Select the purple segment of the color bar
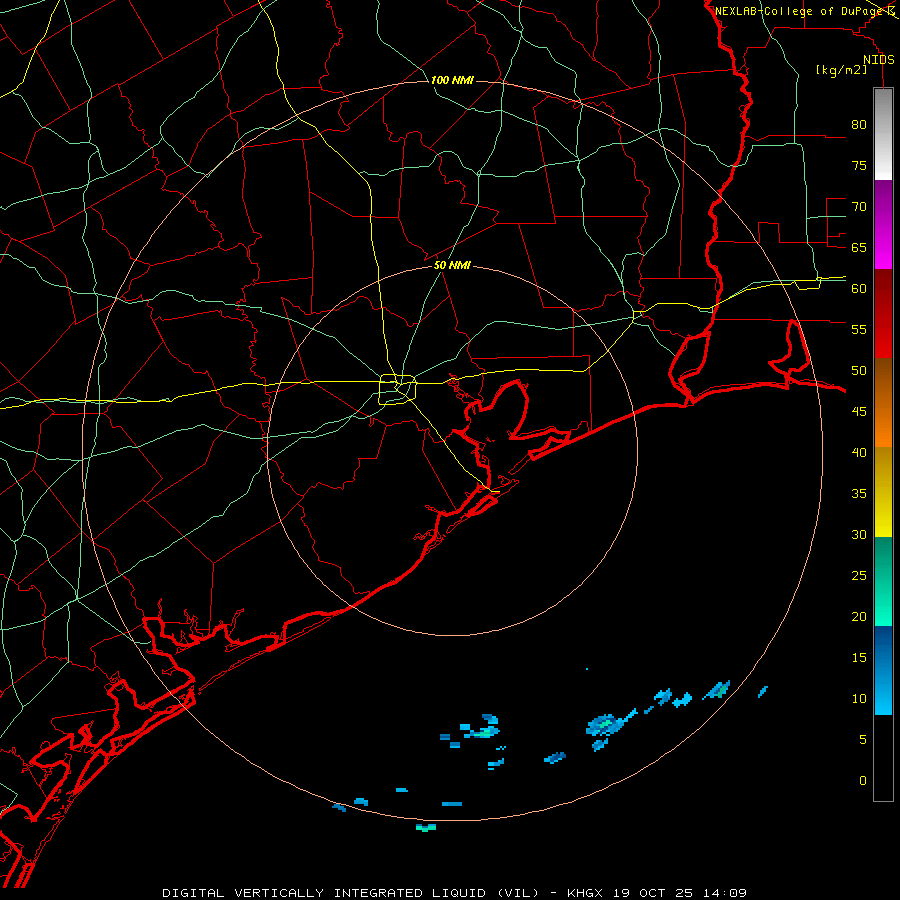The height and width of the screenshot is (900, 900). 883,224
